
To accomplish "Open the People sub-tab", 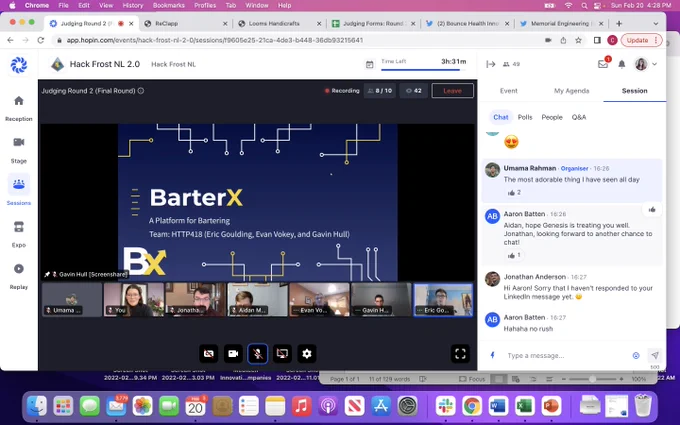I will coord(552,117).
